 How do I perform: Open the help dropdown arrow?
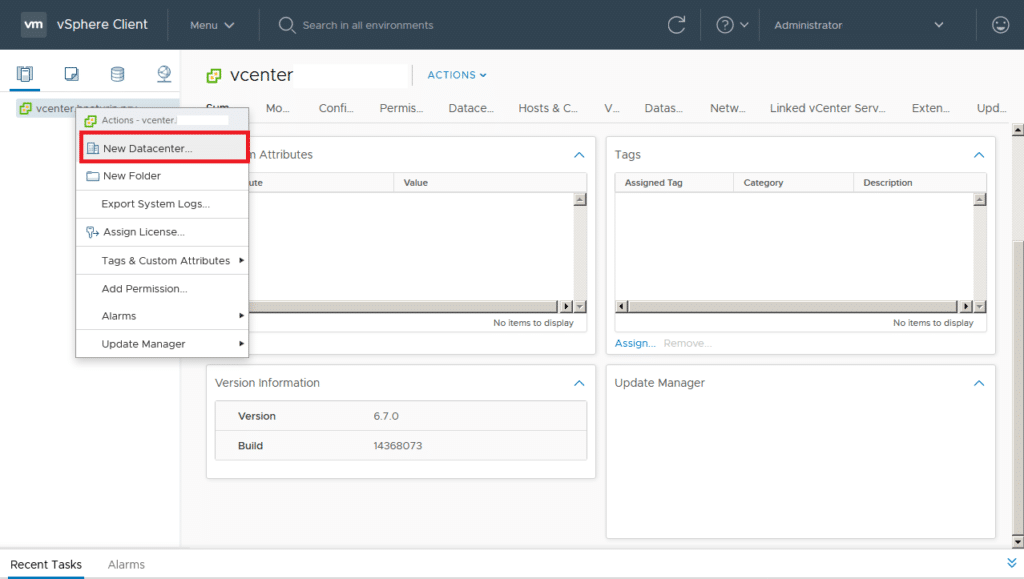744,25
